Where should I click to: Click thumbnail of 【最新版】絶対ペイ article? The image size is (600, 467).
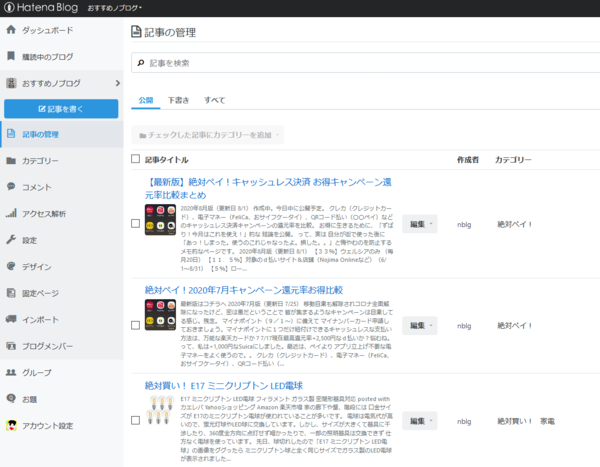pyautogui.click(x=160, y=219)
